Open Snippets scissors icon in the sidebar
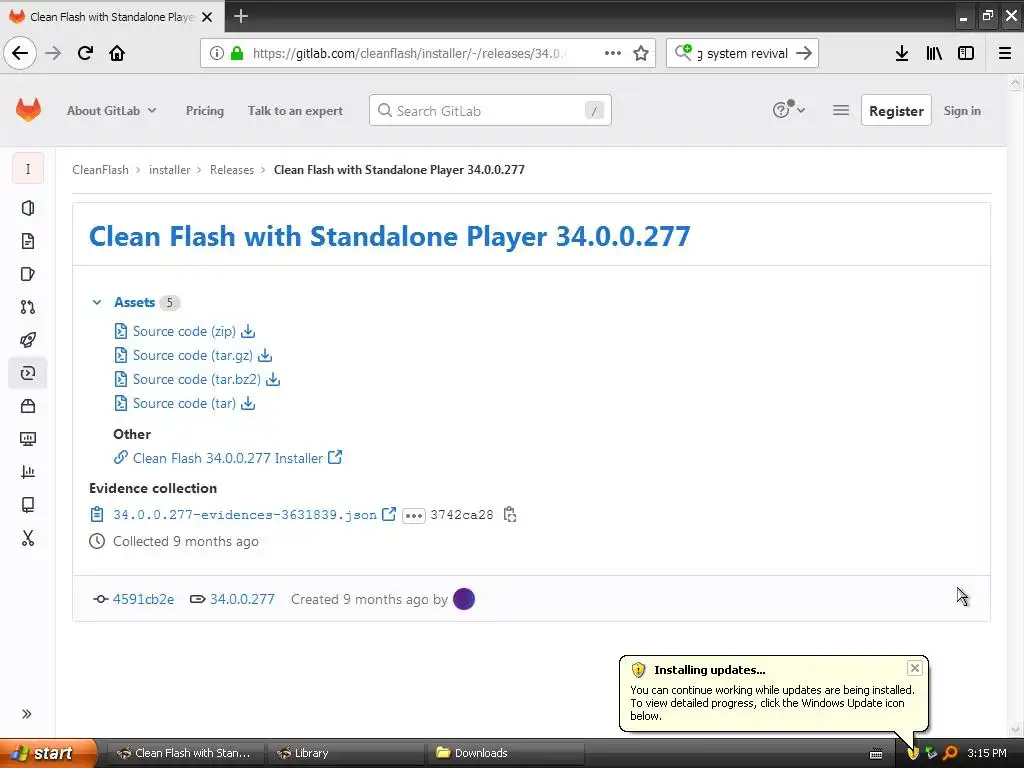Viewport: 1024px width, 768px height. click(x=27, y=538)
